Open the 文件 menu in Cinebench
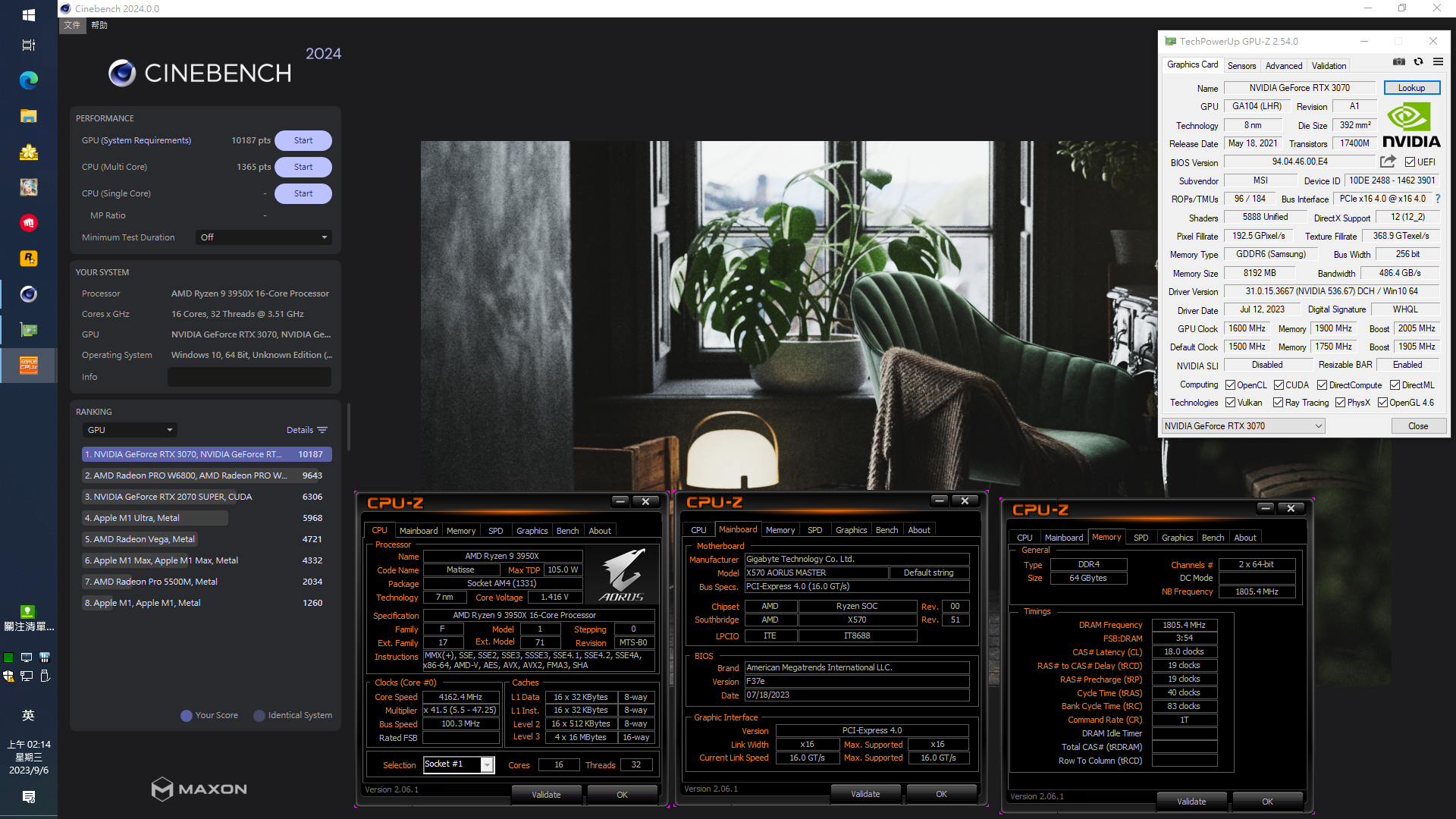 [x=72, y=25]
